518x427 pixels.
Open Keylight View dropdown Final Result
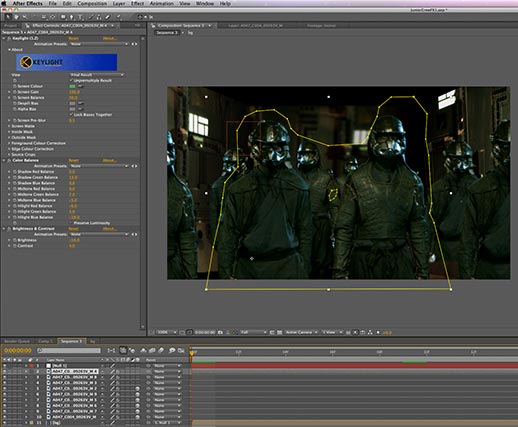coord(97,75)
